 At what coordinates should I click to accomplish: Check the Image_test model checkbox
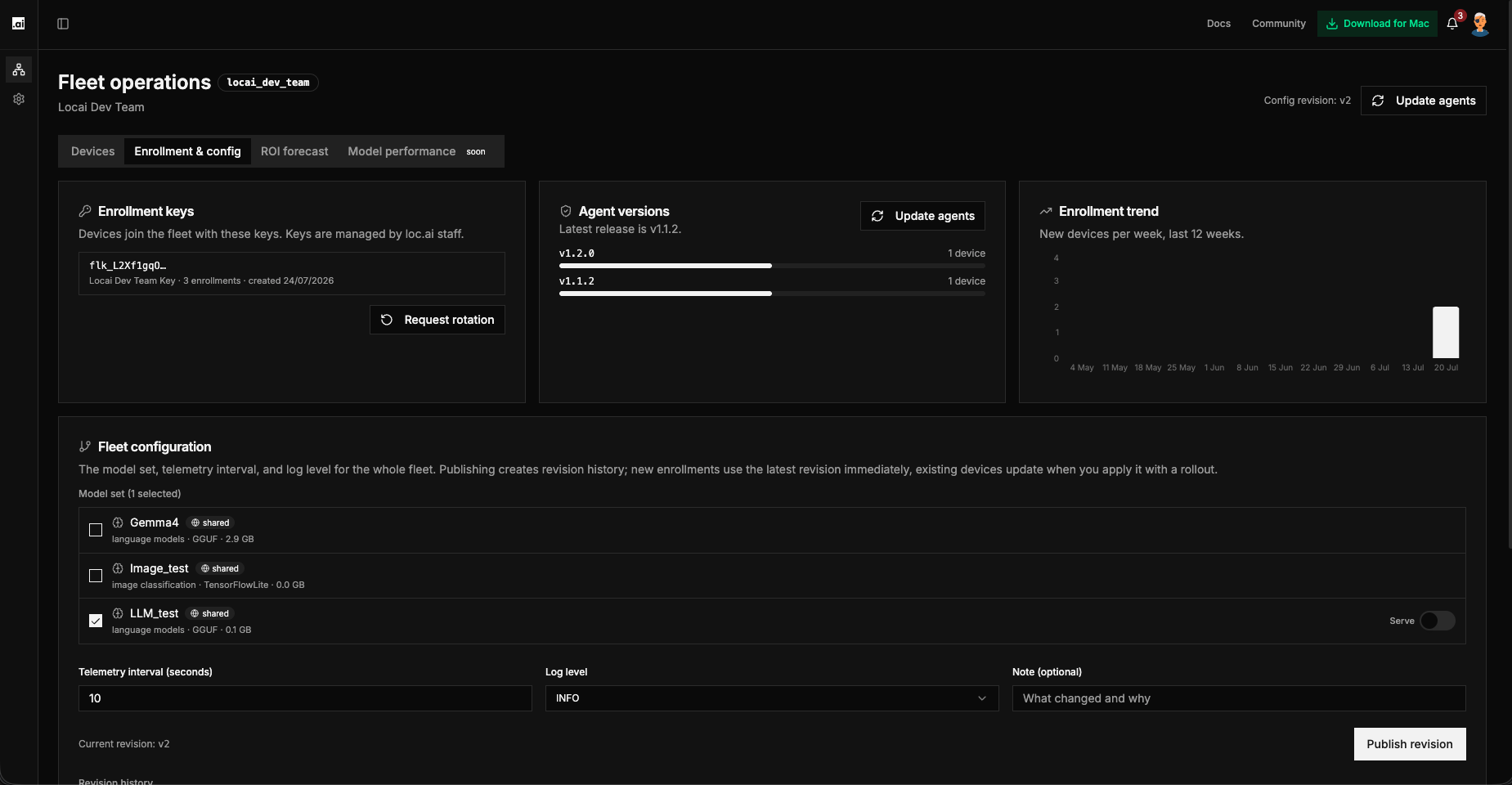[x=96, y=576]
